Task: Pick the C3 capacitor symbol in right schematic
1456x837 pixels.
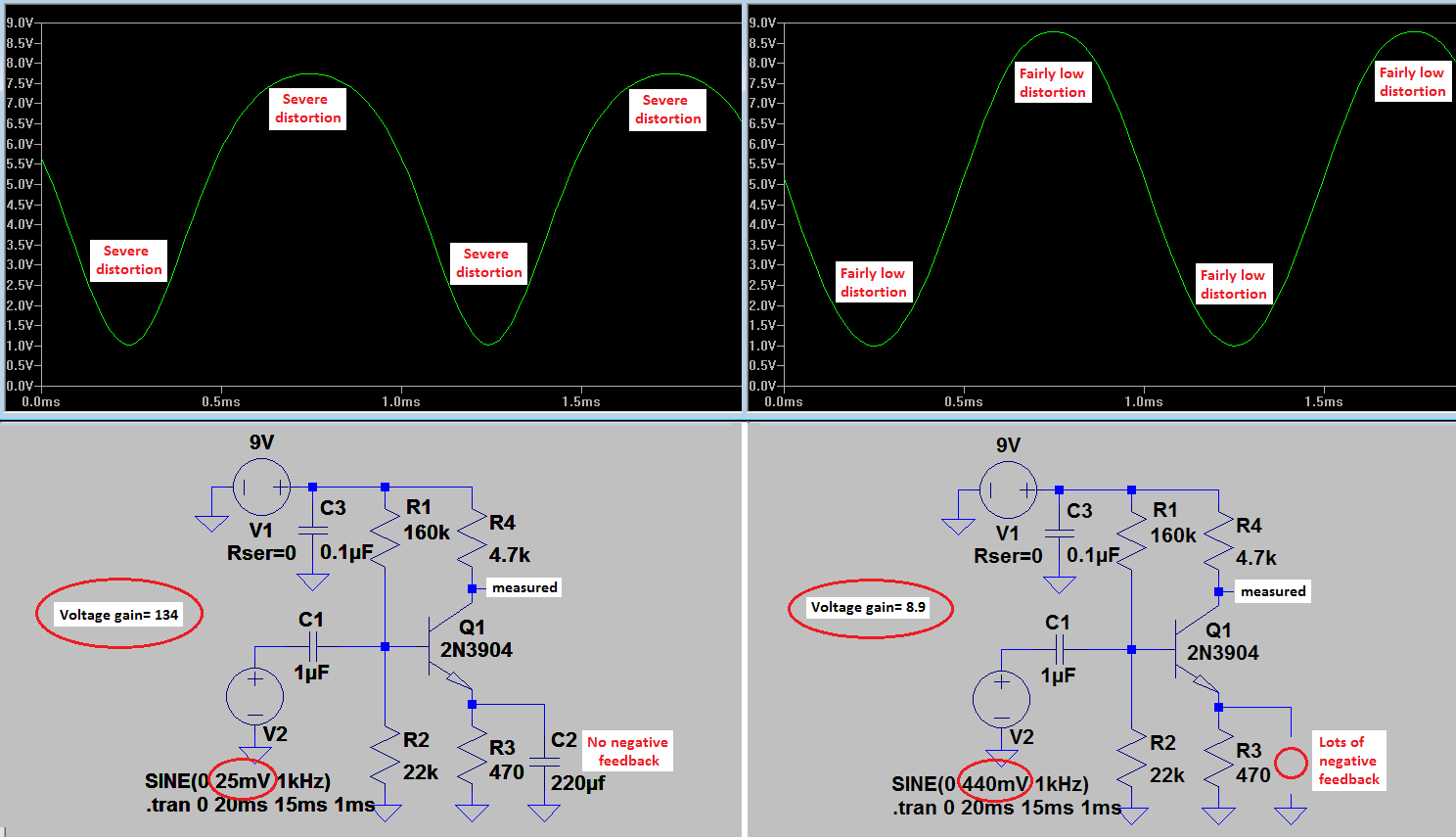Action: click(x=1059, y=533)
